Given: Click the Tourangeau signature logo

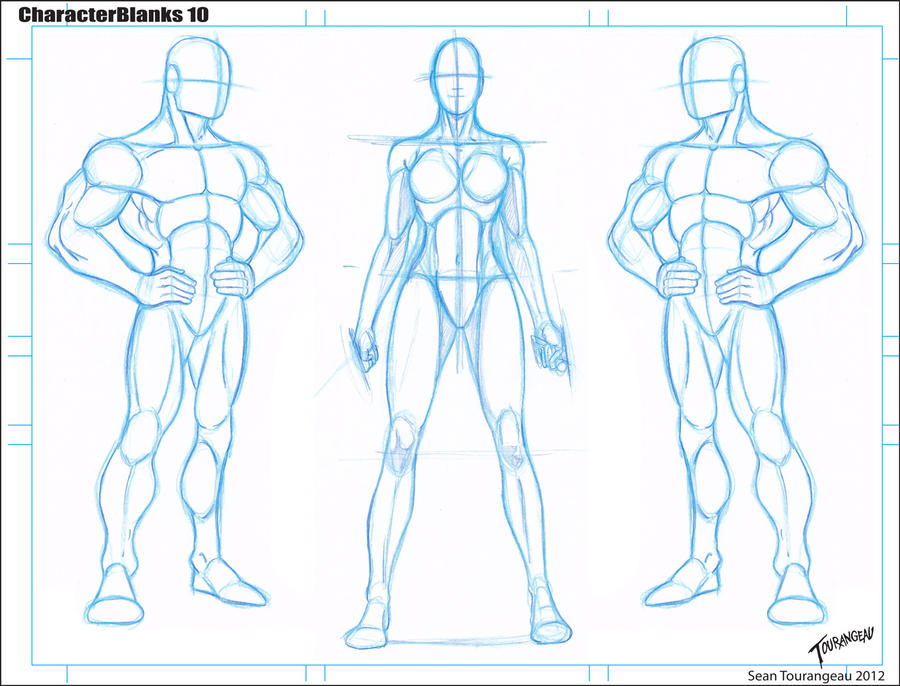Looking at the screenshot, I should (841, 645).
